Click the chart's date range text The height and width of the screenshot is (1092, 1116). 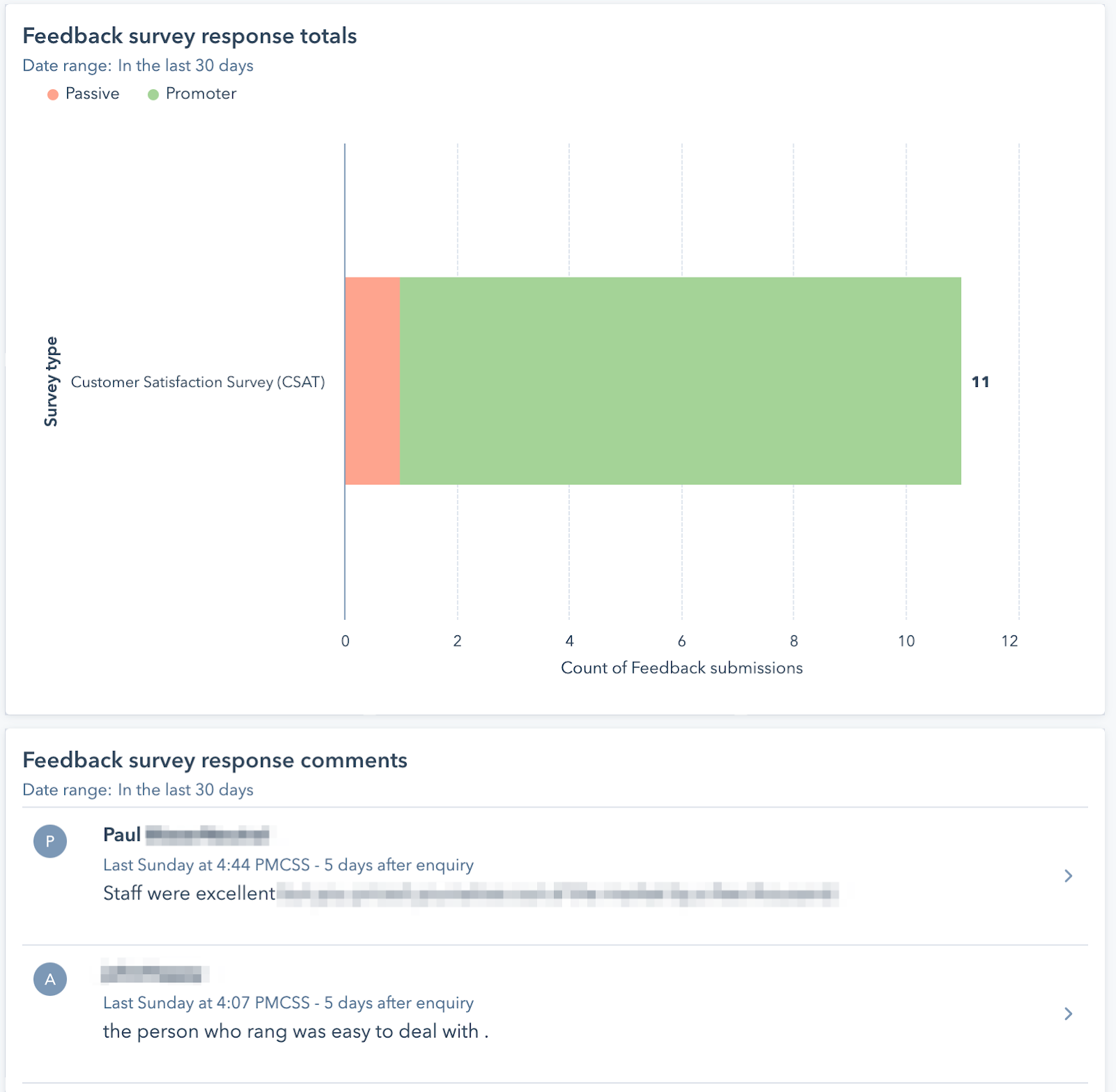pyautogui.click(x=138, y=66)
